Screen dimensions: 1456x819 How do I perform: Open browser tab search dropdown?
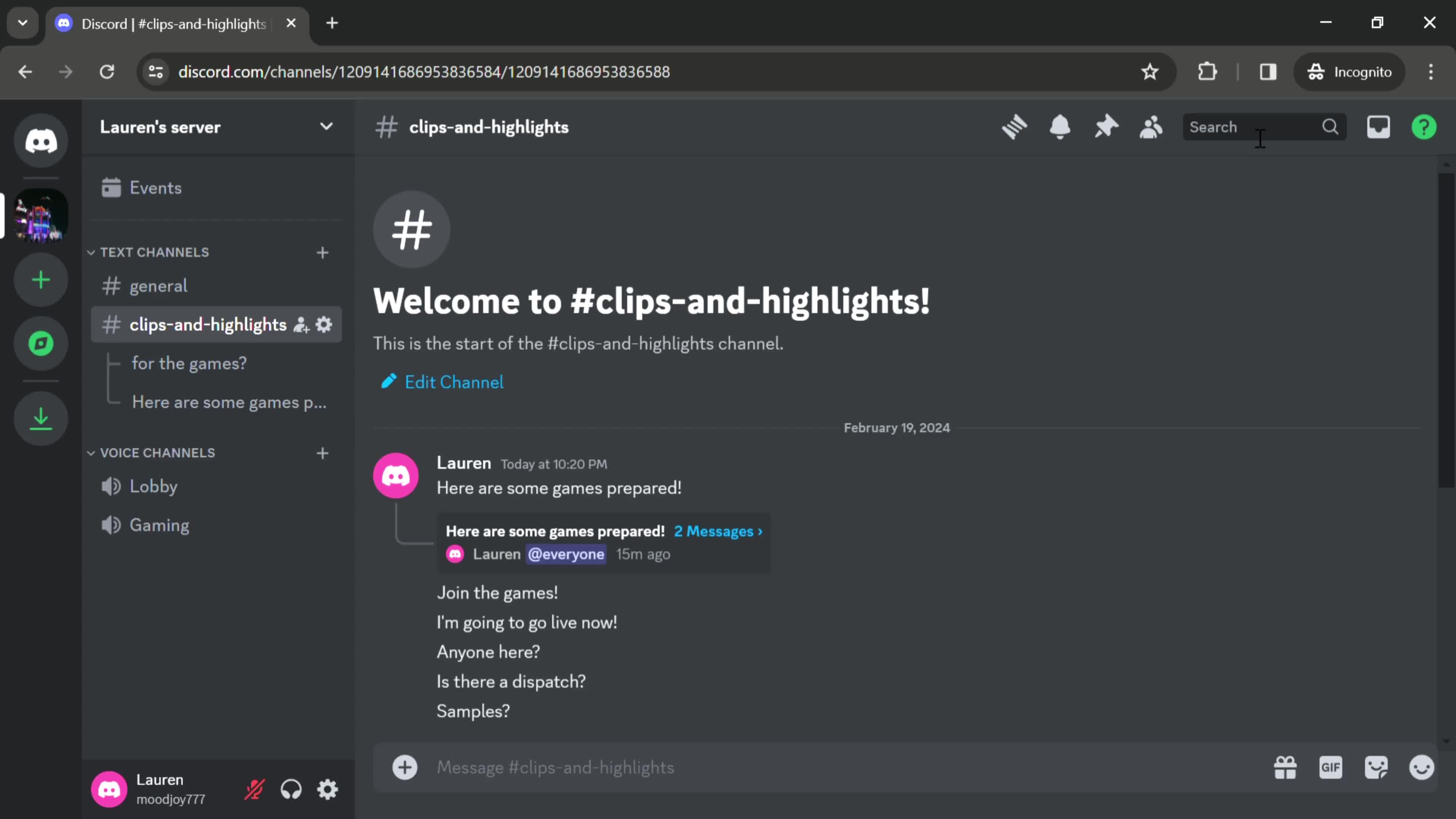[23, 23]
